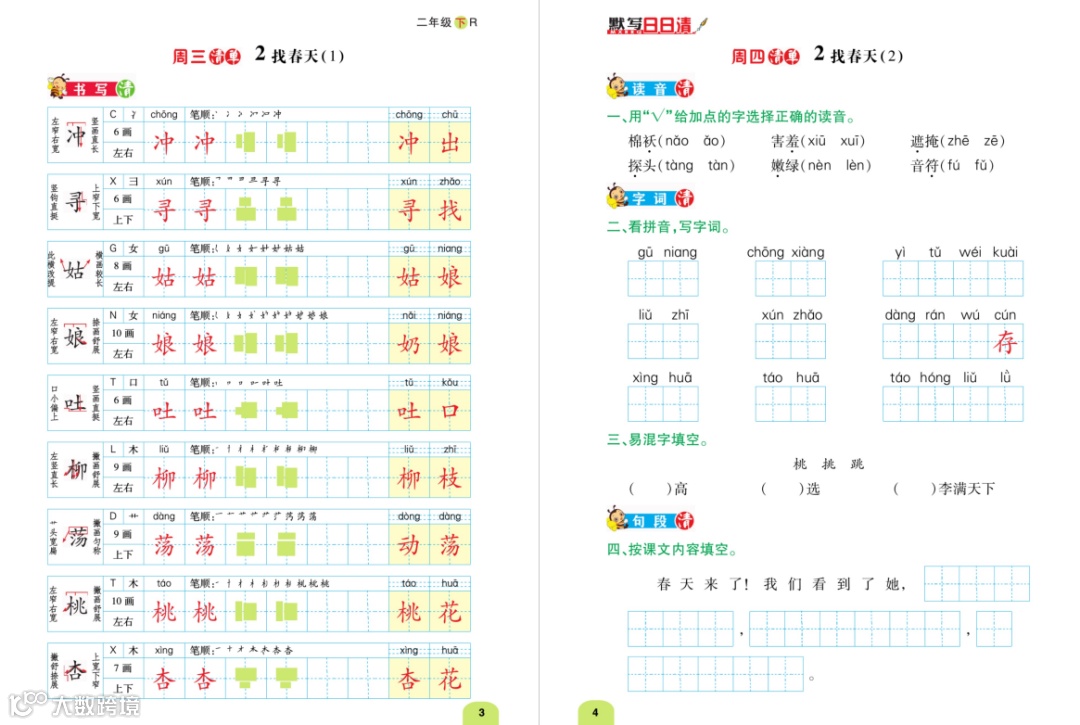Select the pronunciation option xuī for 害羞

tap(851, 141)
